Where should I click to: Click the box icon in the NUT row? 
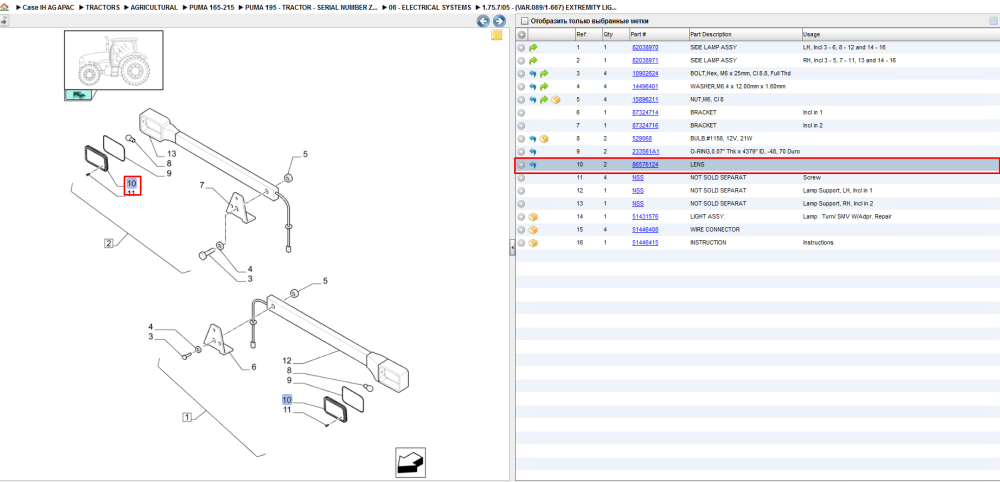[555, 99]
